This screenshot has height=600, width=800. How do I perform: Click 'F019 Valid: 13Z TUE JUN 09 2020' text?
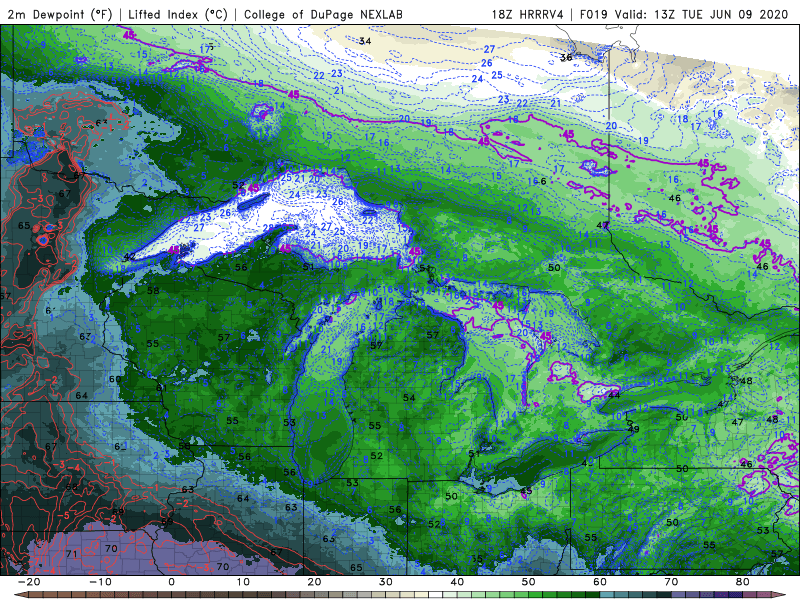pyautogui.click(x=684, y=14)
